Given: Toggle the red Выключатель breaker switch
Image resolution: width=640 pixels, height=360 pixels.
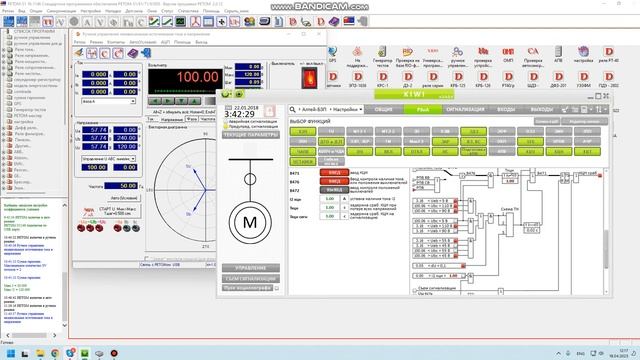Looking at the screenshot, I should tap(309, 78).
